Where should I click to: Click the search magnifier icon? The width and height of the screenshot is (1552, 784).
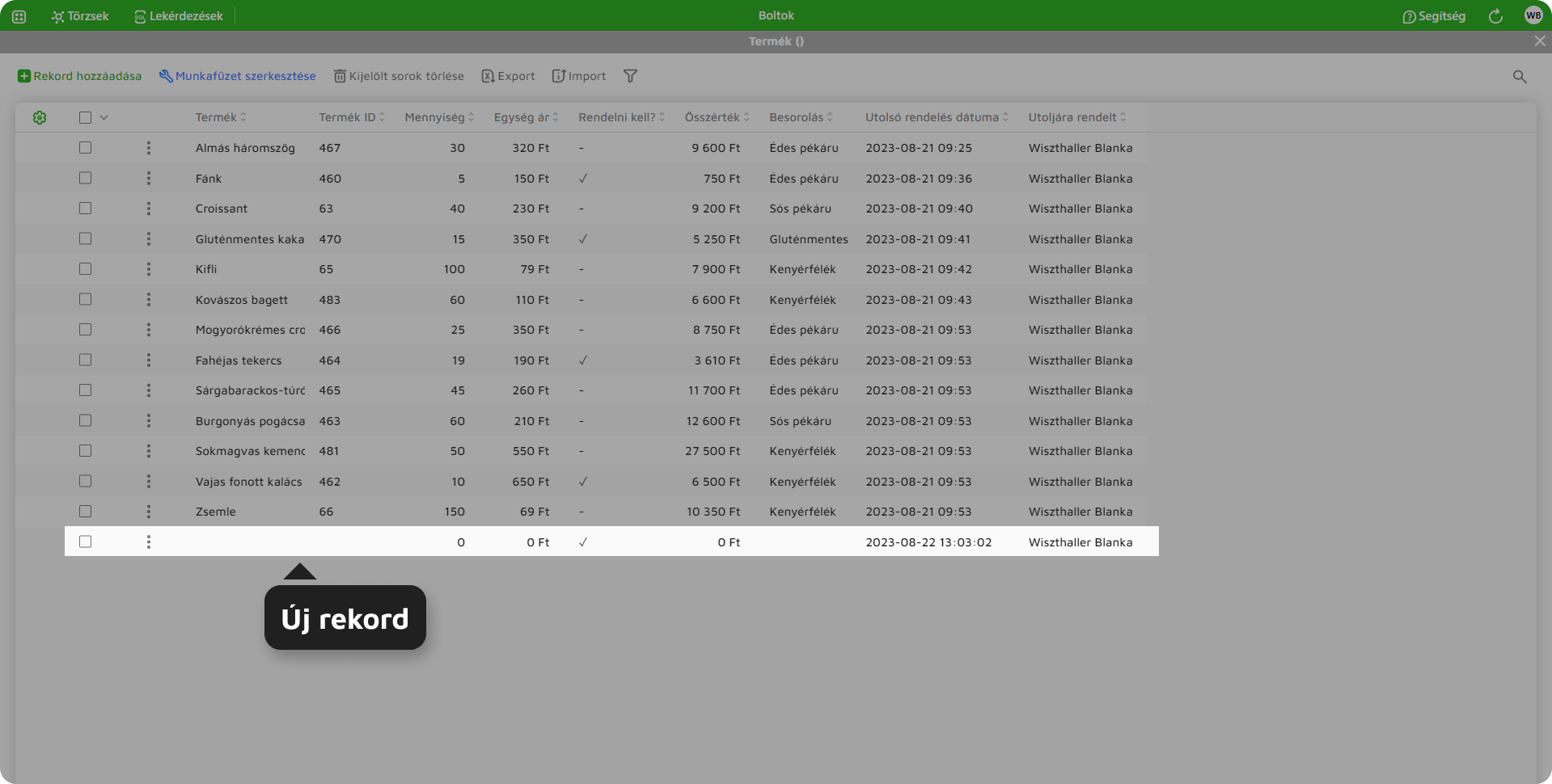[x=1520, y=77]
